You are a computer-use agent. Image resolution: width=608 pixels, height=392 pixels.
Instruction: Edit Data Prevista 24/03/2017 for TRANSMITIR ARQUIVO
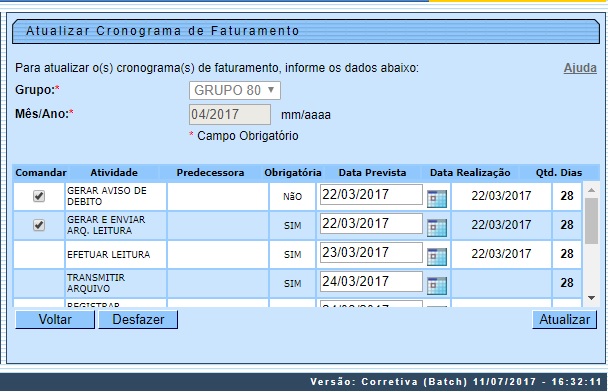371,281
